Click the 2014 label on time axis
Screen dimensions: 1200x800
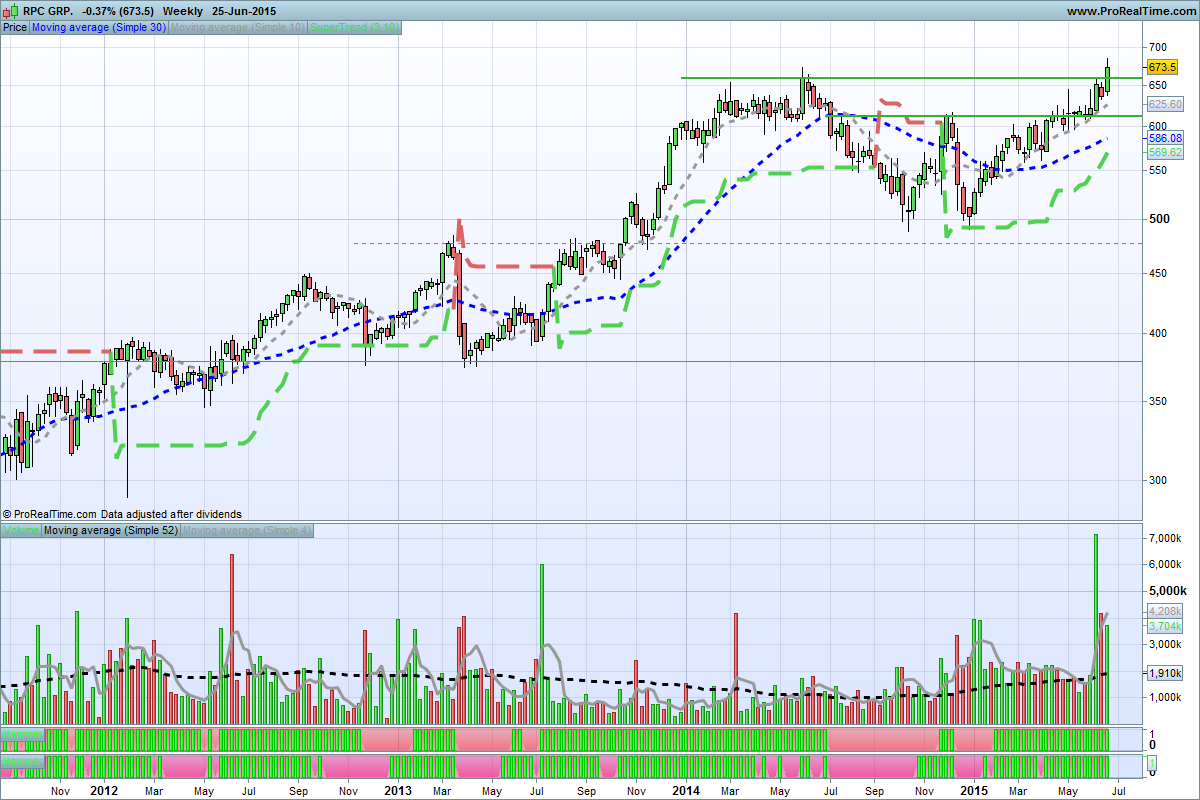(685, 790)
